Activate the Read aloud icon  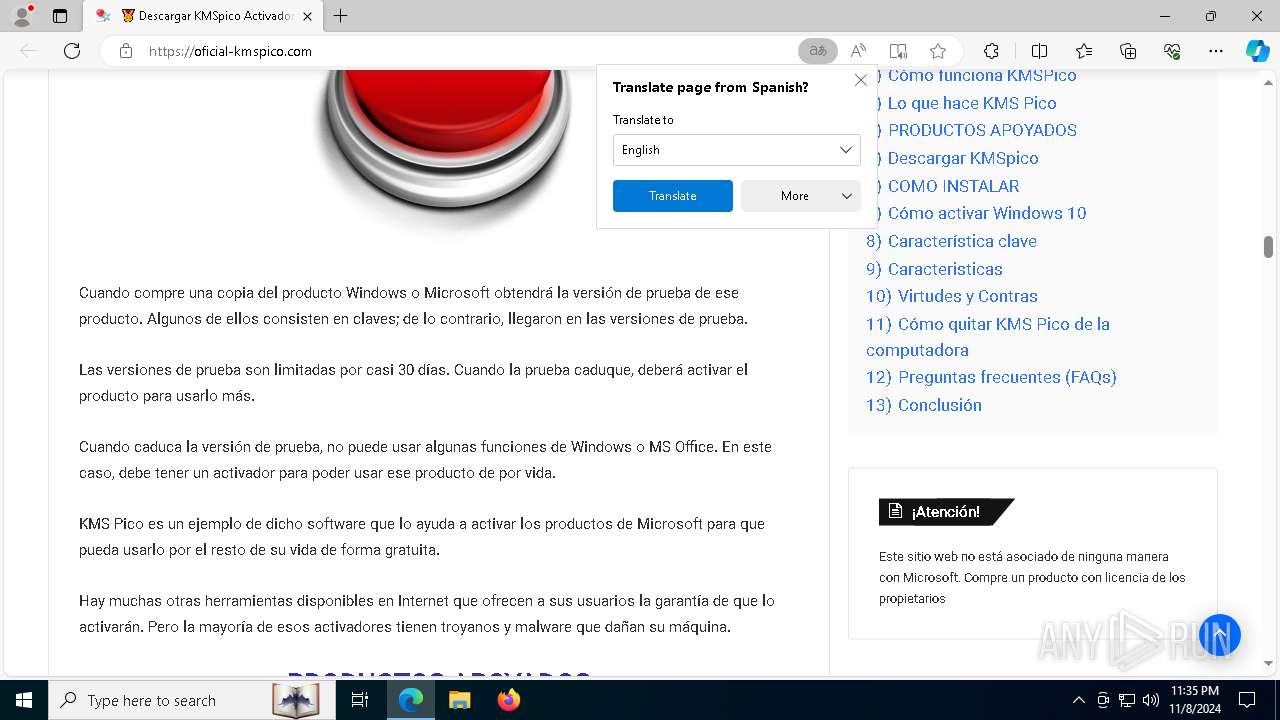pos(858,51)
